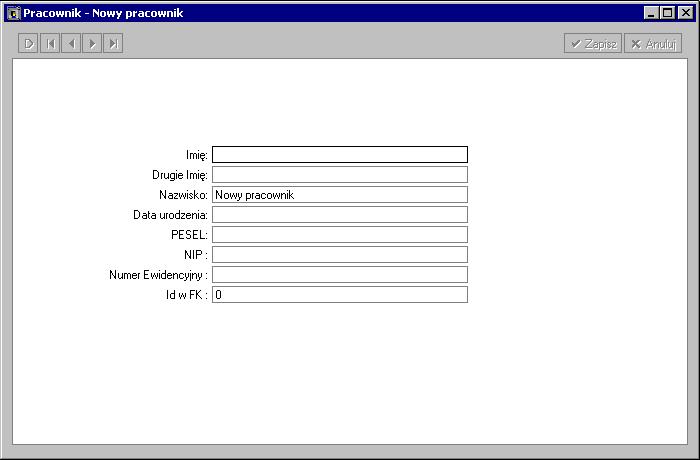Click the Anuluj cancel button
The image size is (700, 460).
tap(653, 43)
